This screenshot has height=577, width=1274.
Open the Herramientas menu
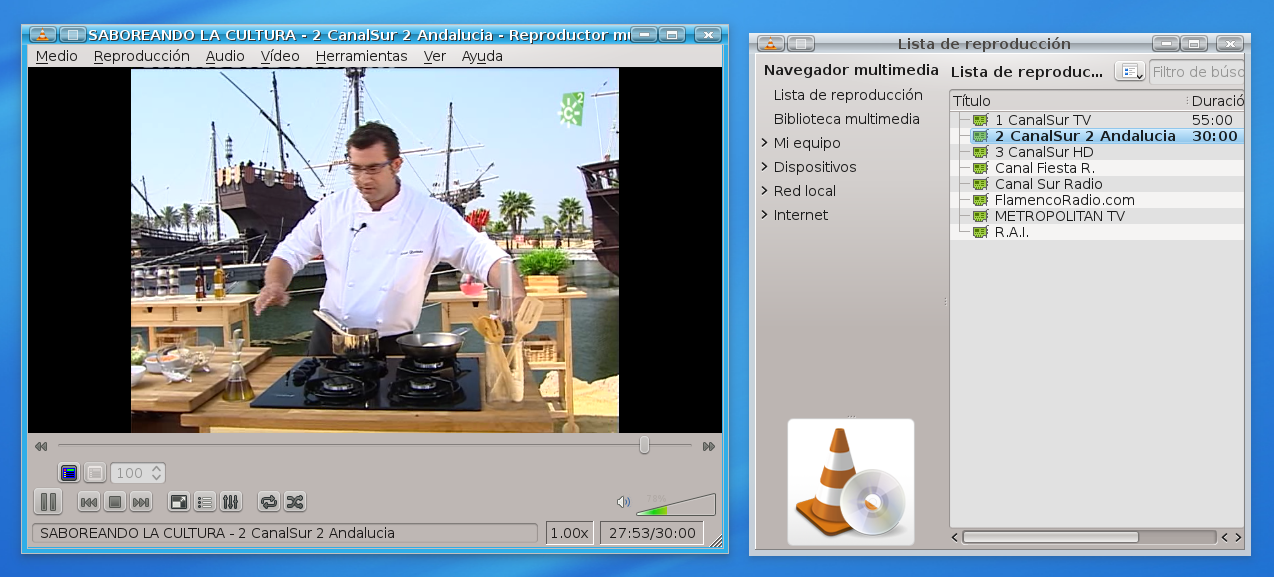click(x=362, y=56)
